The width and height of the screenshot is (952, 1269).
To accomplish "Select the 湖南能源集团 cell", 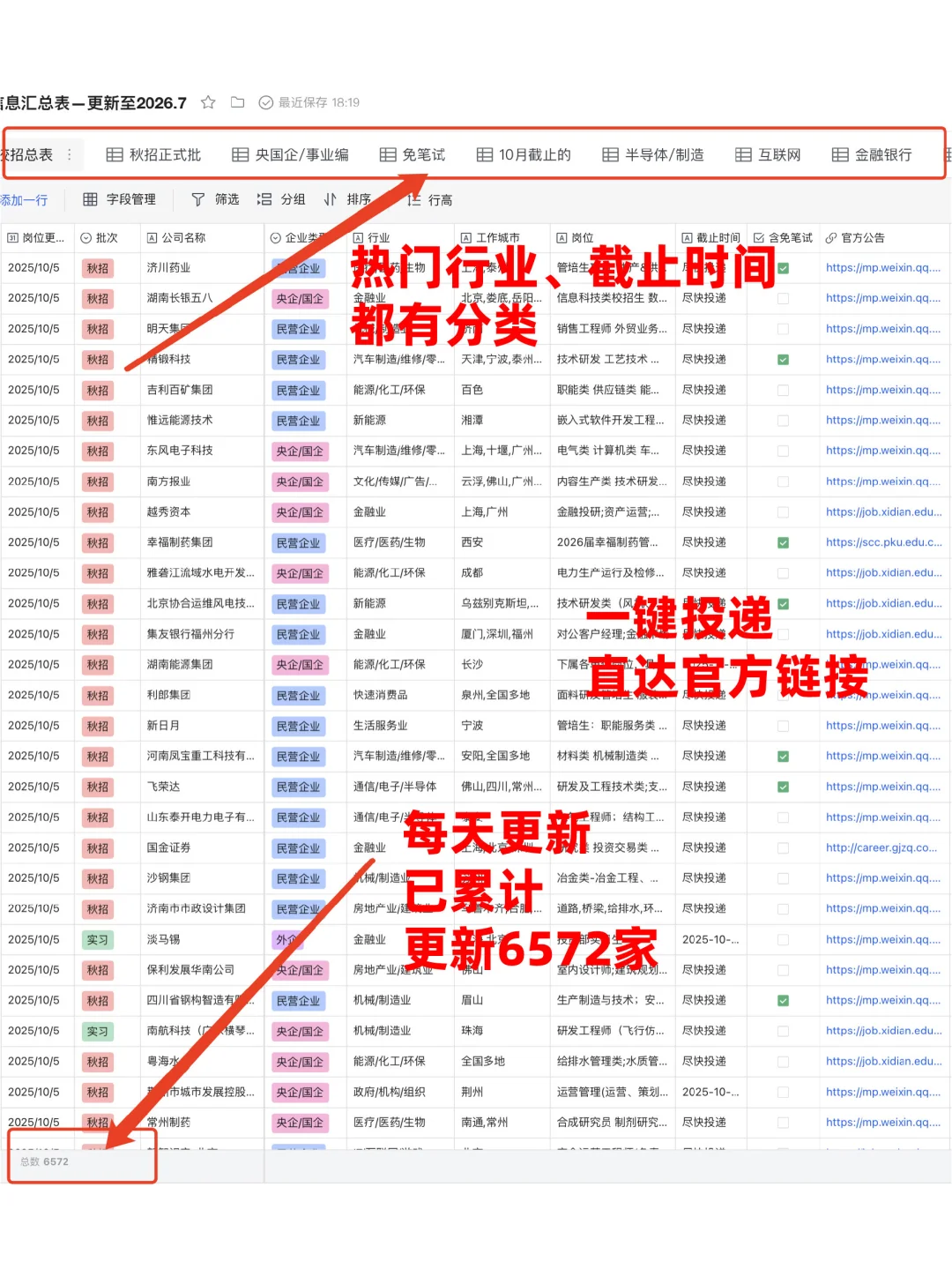I will pyautogui.click(x=202, y=665).
